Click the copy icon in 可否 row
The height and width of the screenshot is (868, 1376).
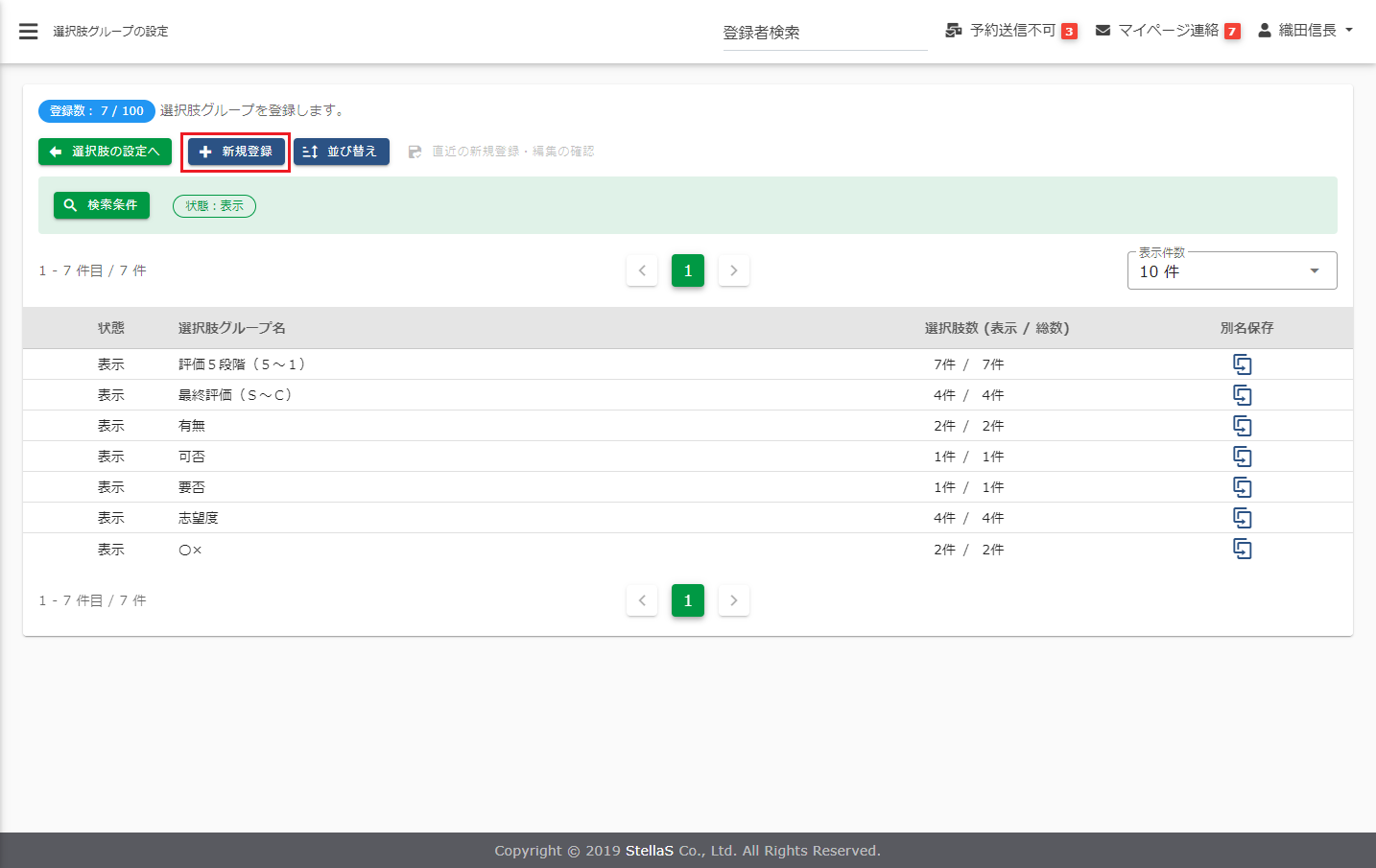click(1242, 457)
